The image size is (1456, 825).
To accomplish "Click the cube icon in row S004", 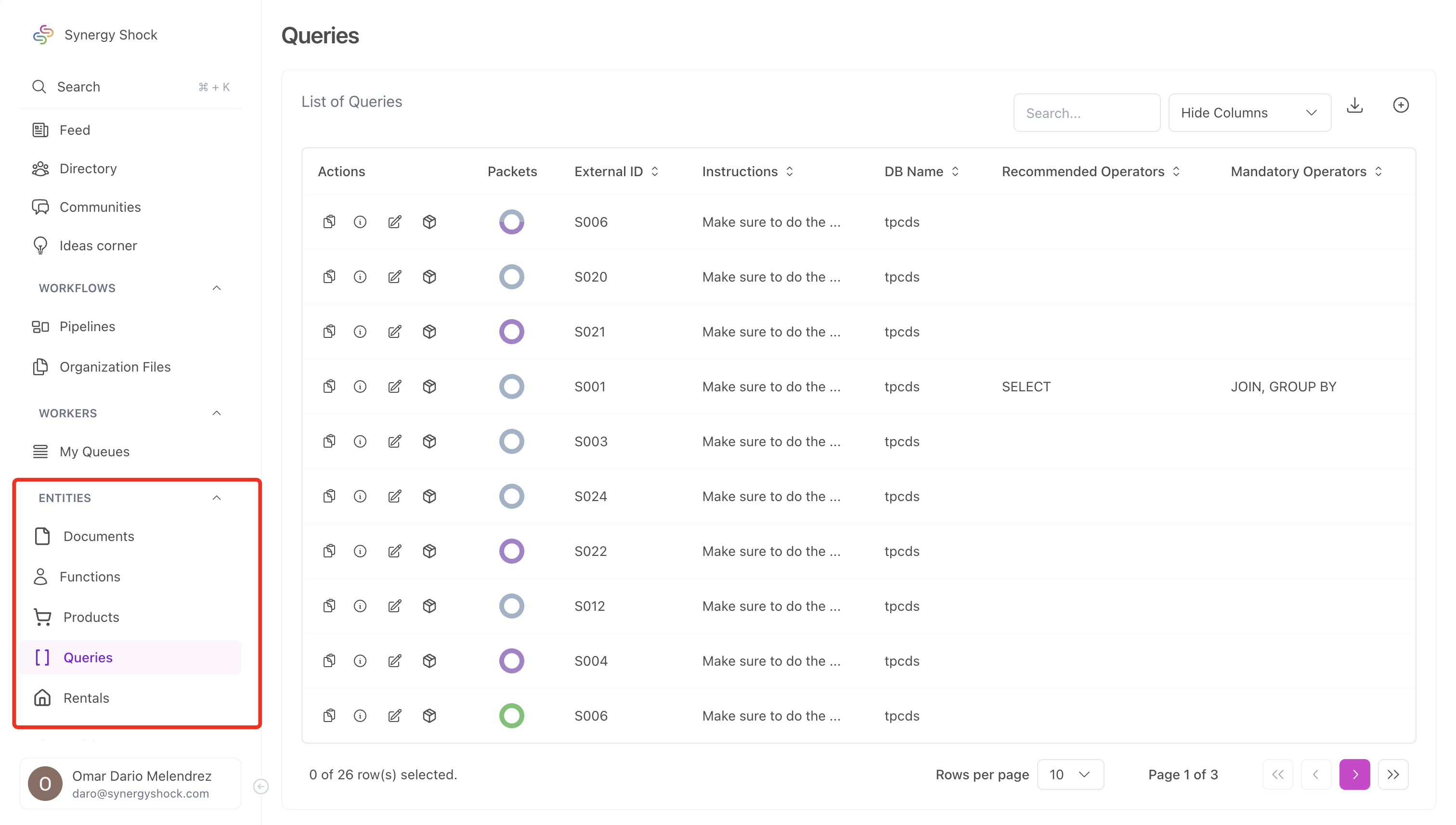I will (429, 661).
